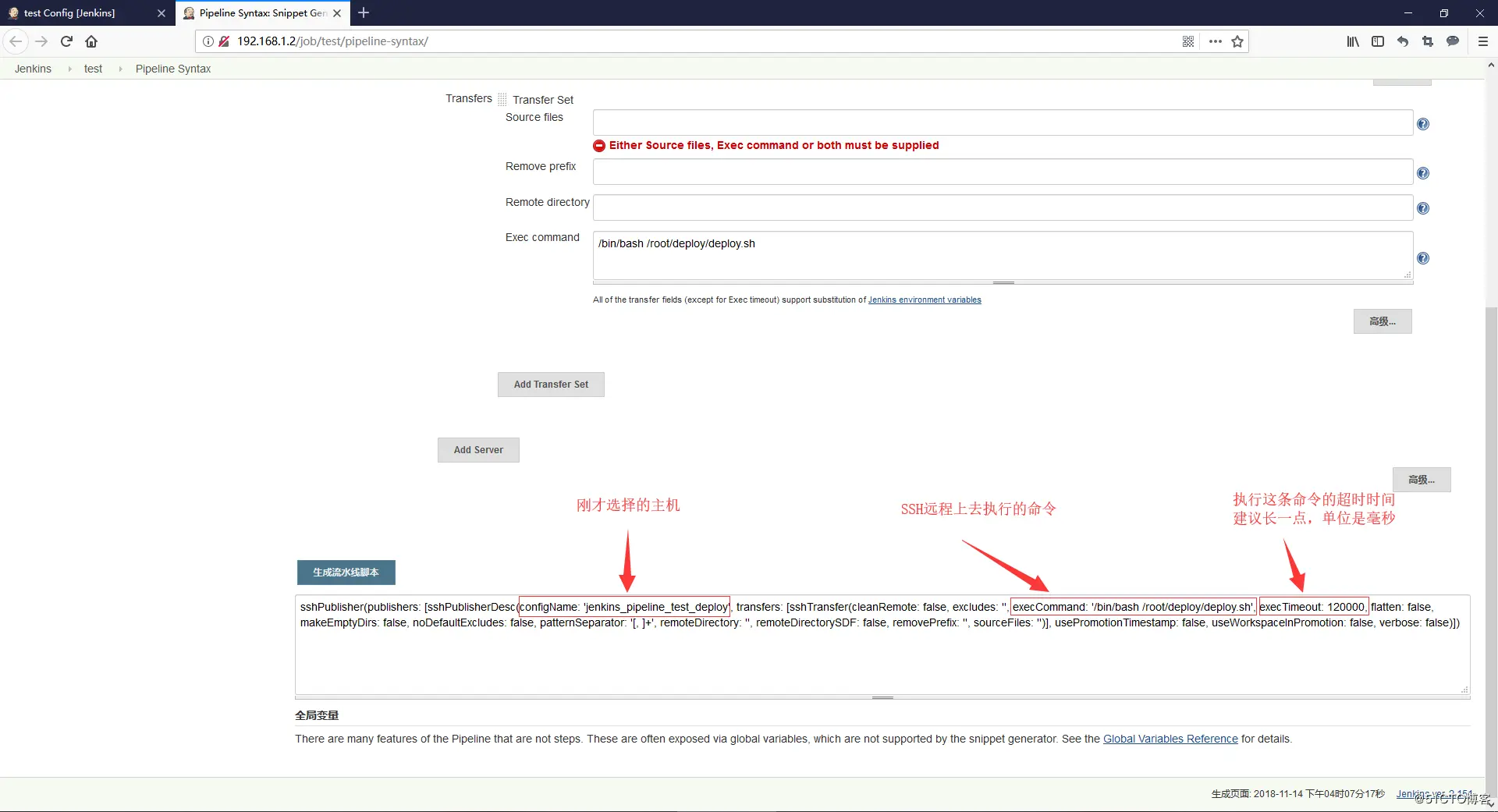Click the Add Server button
This screenshot has height=812, width=1498.
478,450
